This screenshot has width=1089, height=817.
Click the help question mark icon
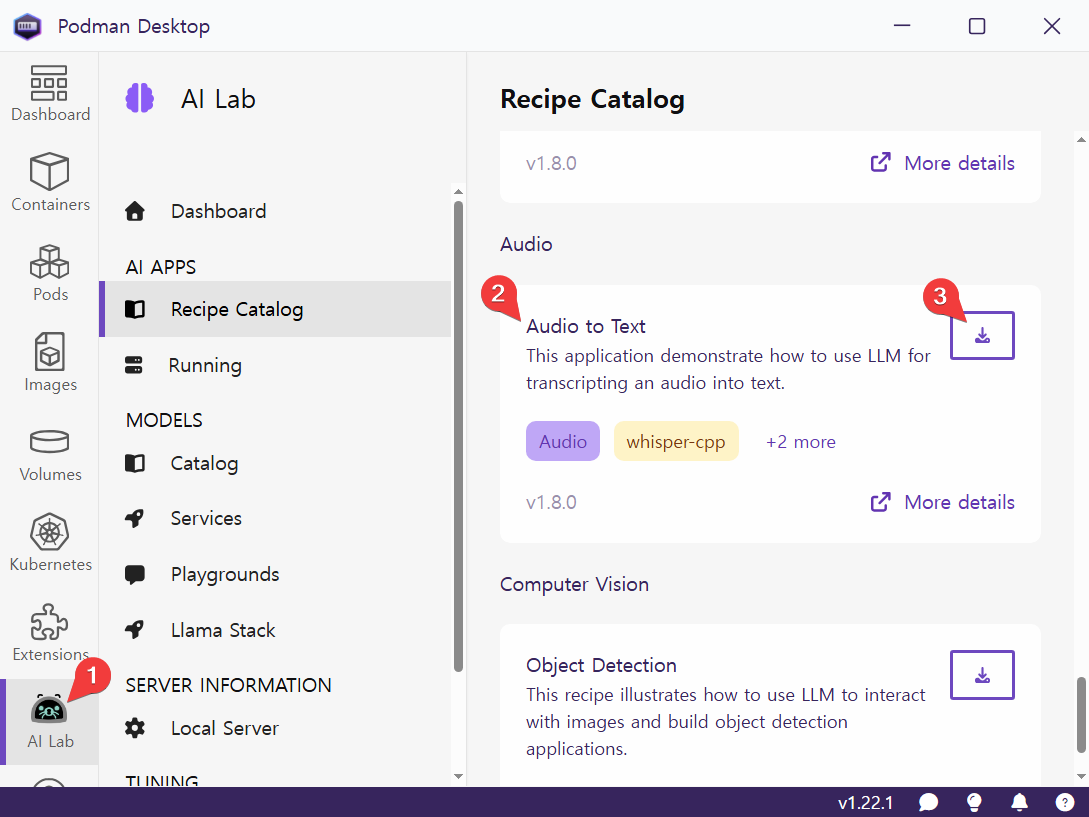click(1065, 802)
